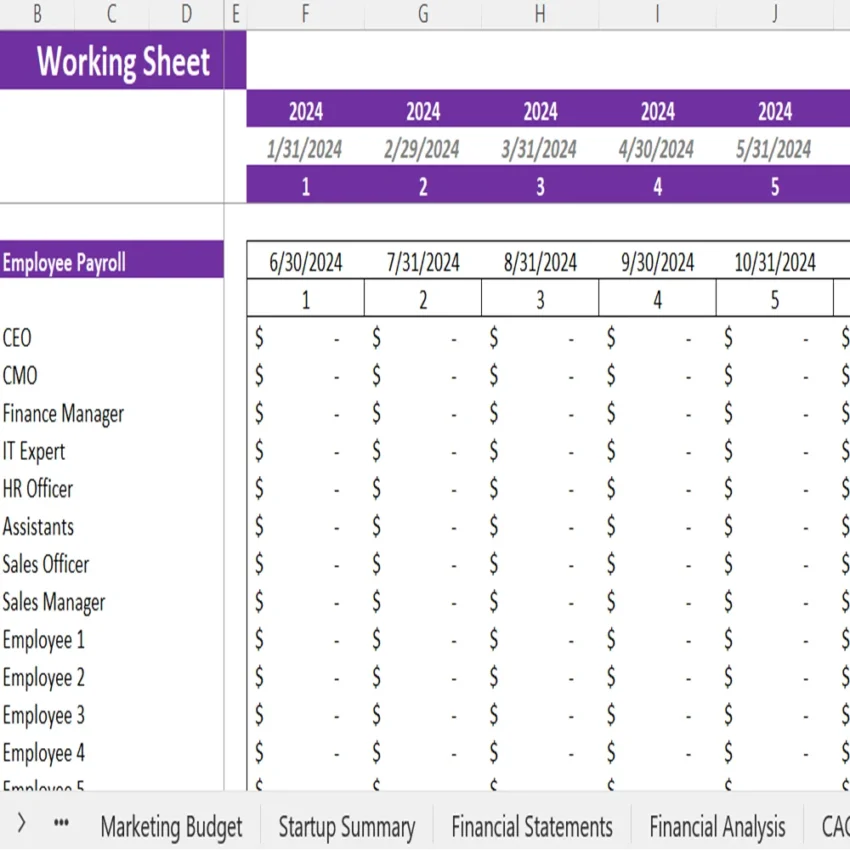Select the CEO payroll cell under 6/30/2024
The width and height of the screenshot is (850, 850).
point(304,338)
